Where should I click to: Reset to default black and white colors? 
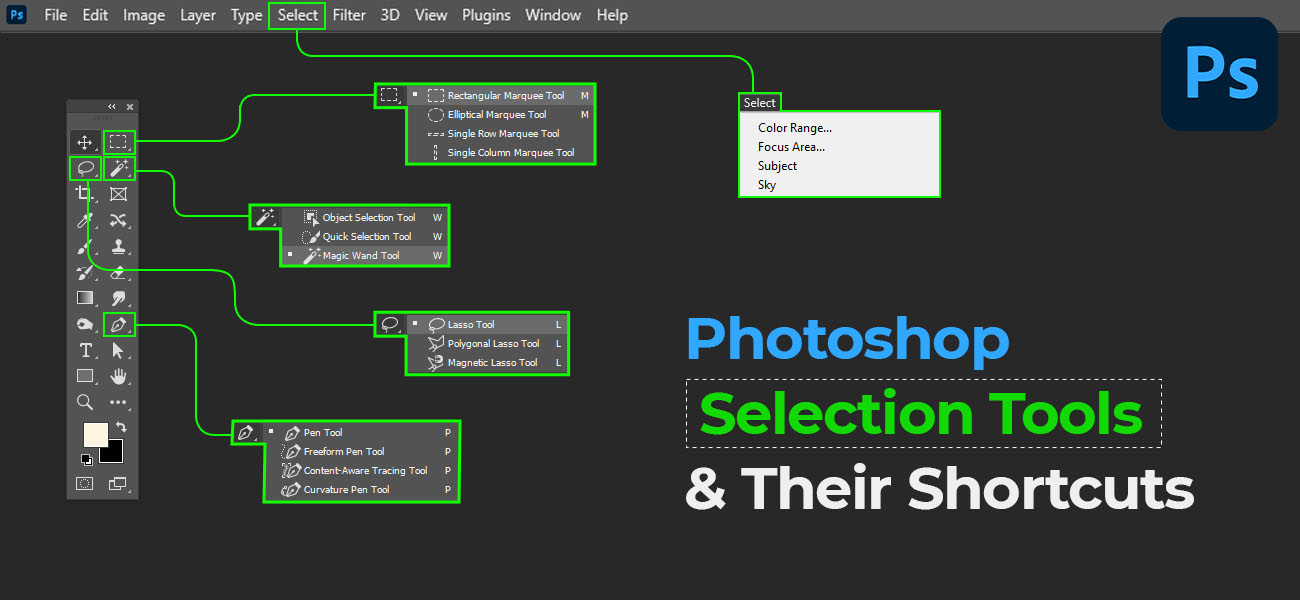pos(86,459)
